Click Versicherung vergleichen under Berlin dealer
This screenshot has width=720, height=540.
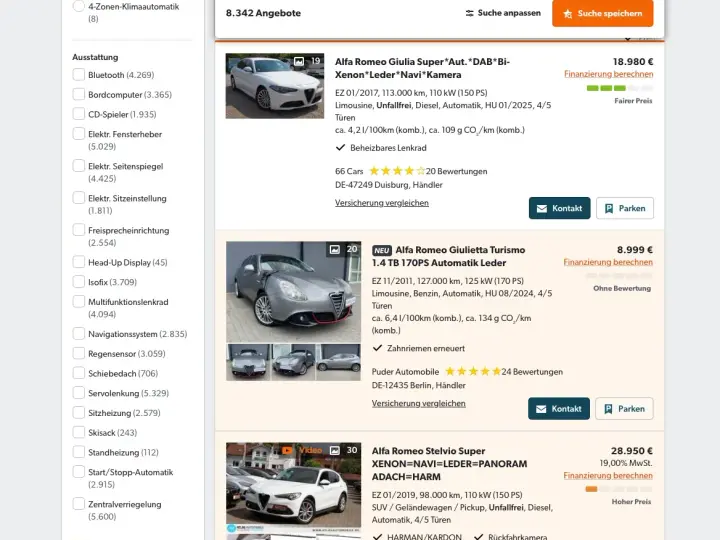[418, 404]
